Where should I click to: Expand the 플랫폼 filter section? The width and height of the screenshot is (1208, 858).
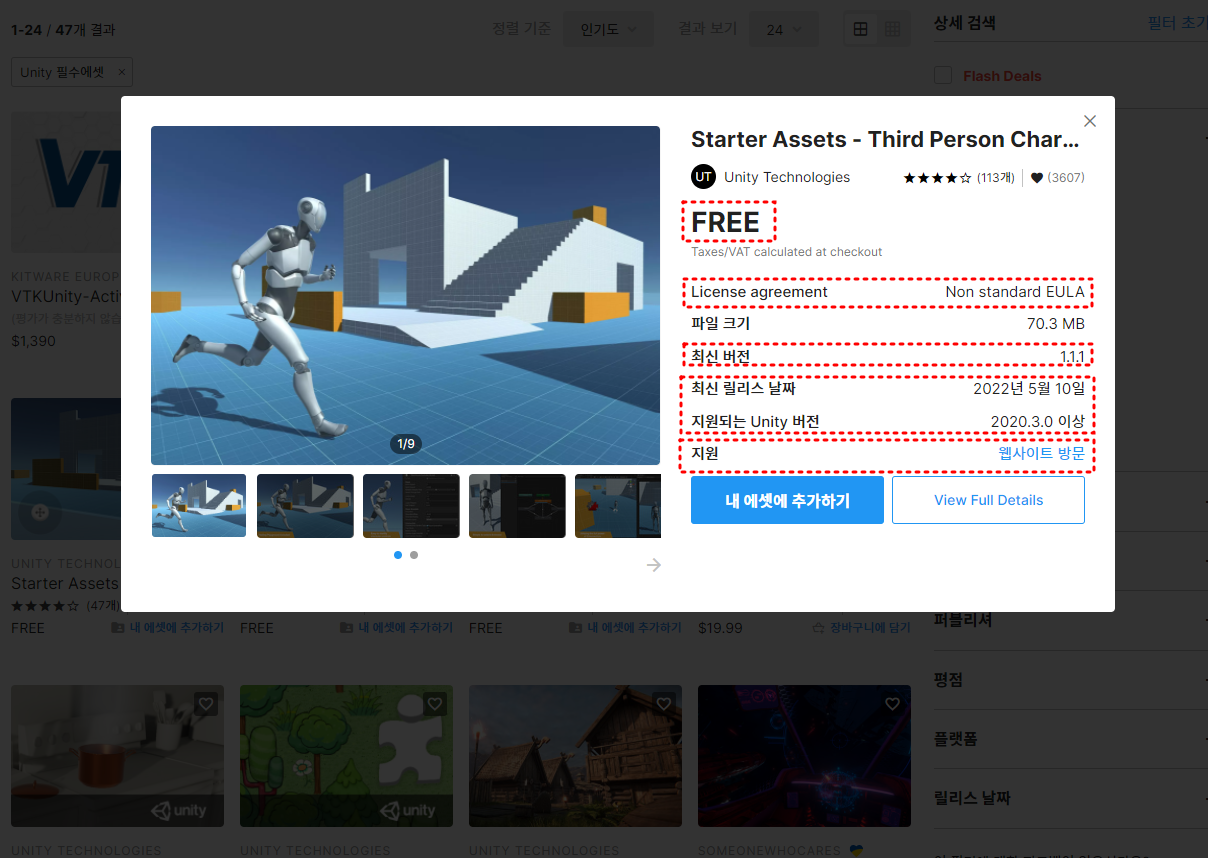click(x=1070, y=739)
